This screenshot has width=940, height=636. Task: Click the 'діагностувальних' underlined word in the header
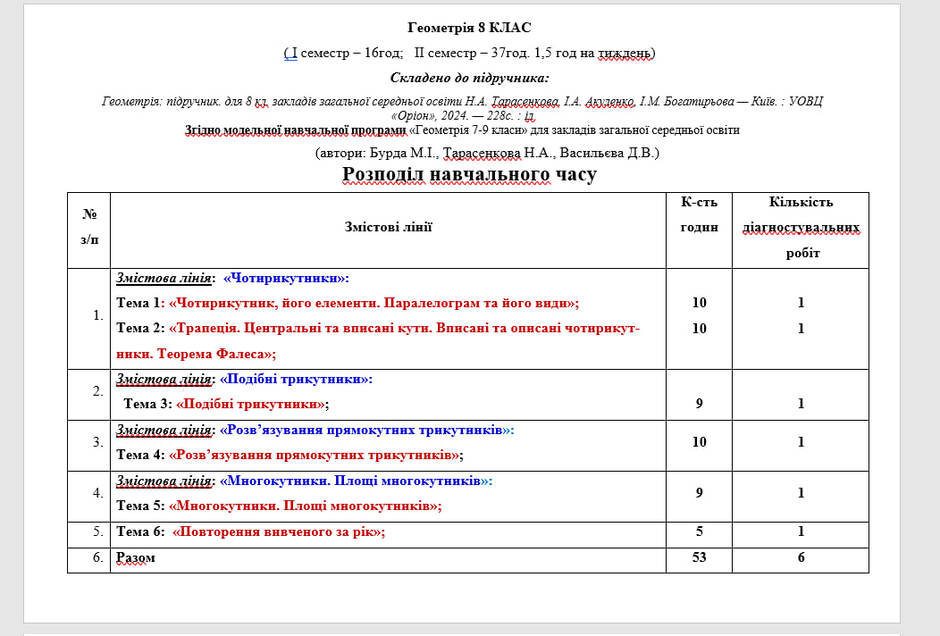tap(801, 228)
